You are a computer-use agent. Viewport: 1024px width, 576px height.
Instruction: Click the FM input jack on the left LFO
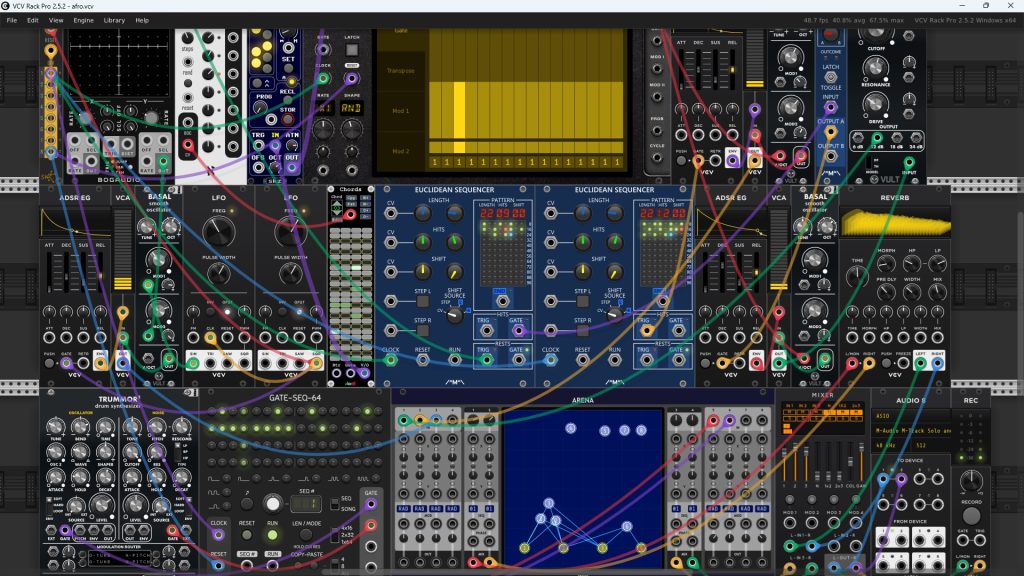(x=193, y=338)
